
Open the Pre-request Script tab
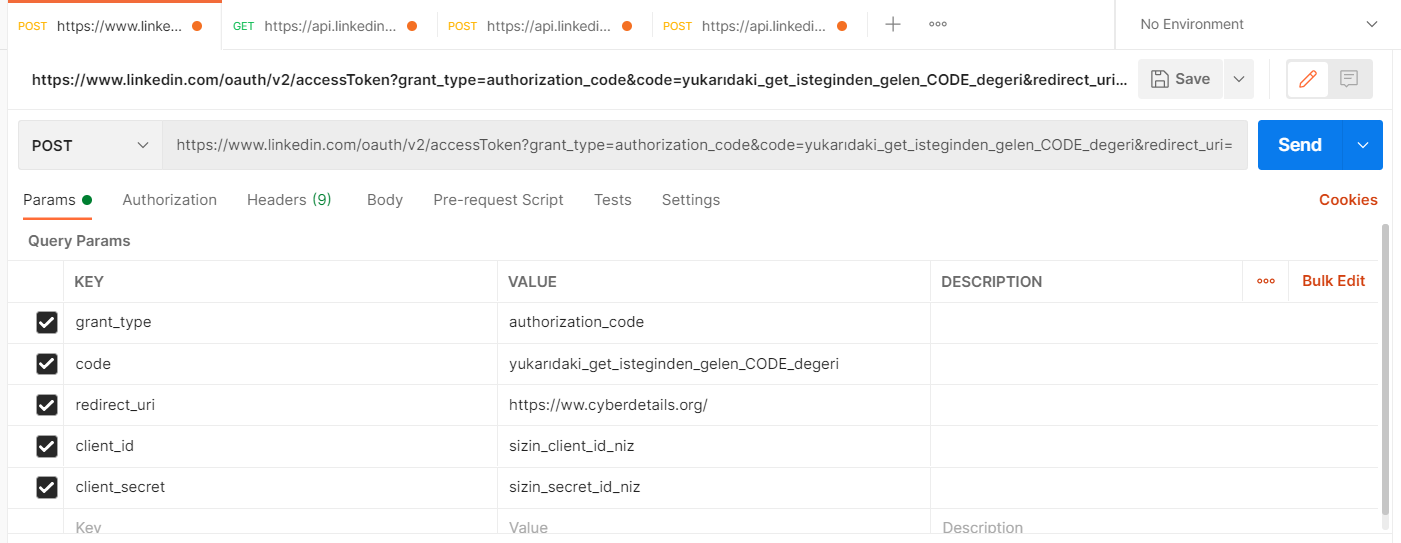498,200
